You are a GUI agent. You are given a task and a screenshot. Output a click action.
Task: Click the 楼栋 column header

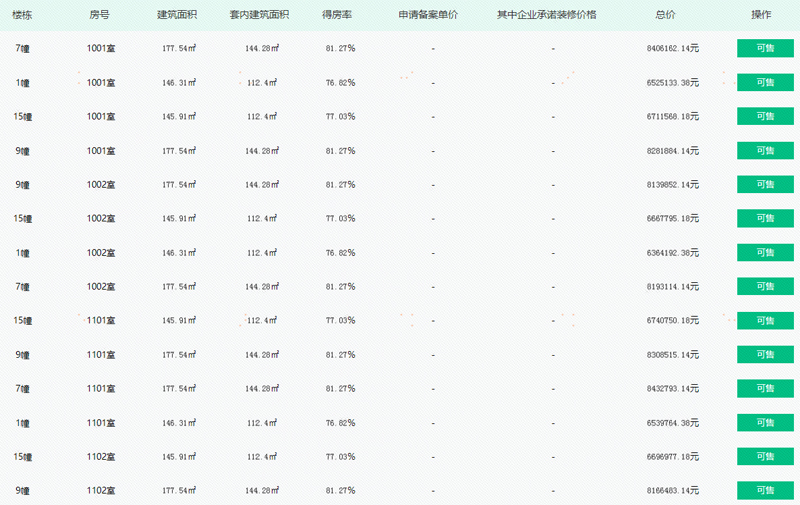pos(22,15)
